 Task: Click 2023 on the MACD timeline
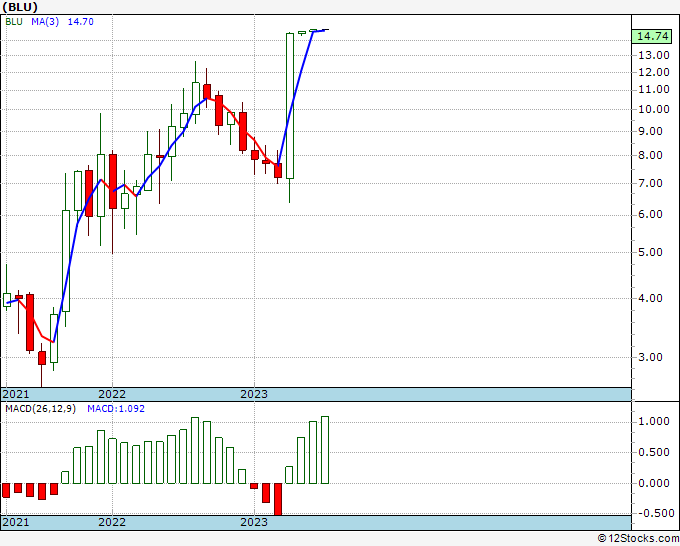254,522
